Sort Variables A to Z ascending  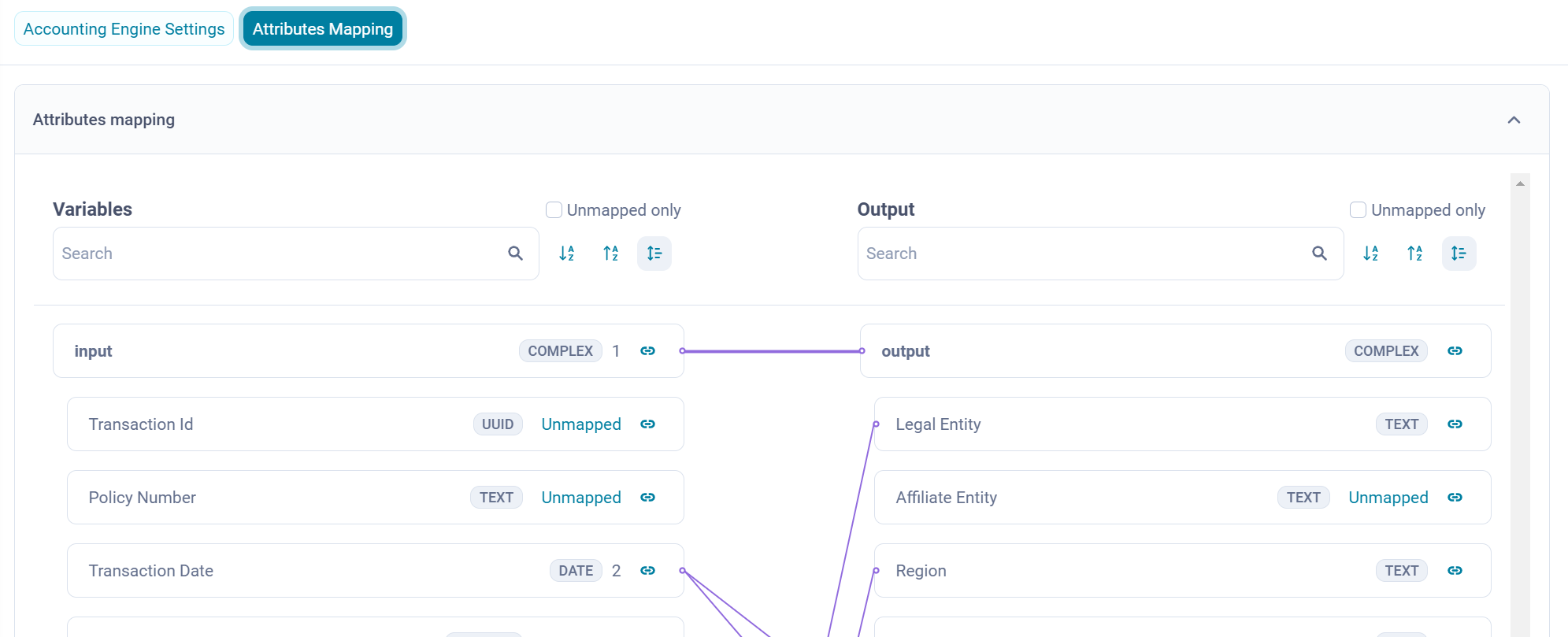567,254
